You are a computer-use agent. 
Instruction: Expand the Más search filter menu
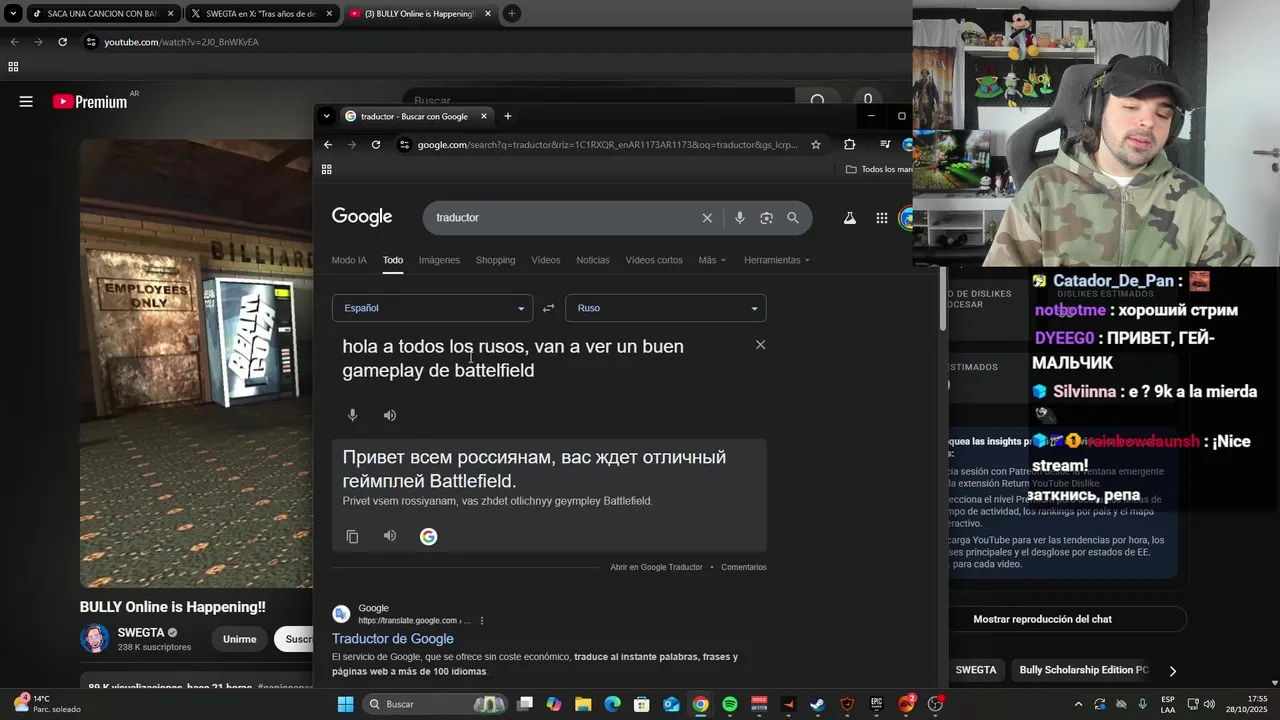click(x=712, y=260)
